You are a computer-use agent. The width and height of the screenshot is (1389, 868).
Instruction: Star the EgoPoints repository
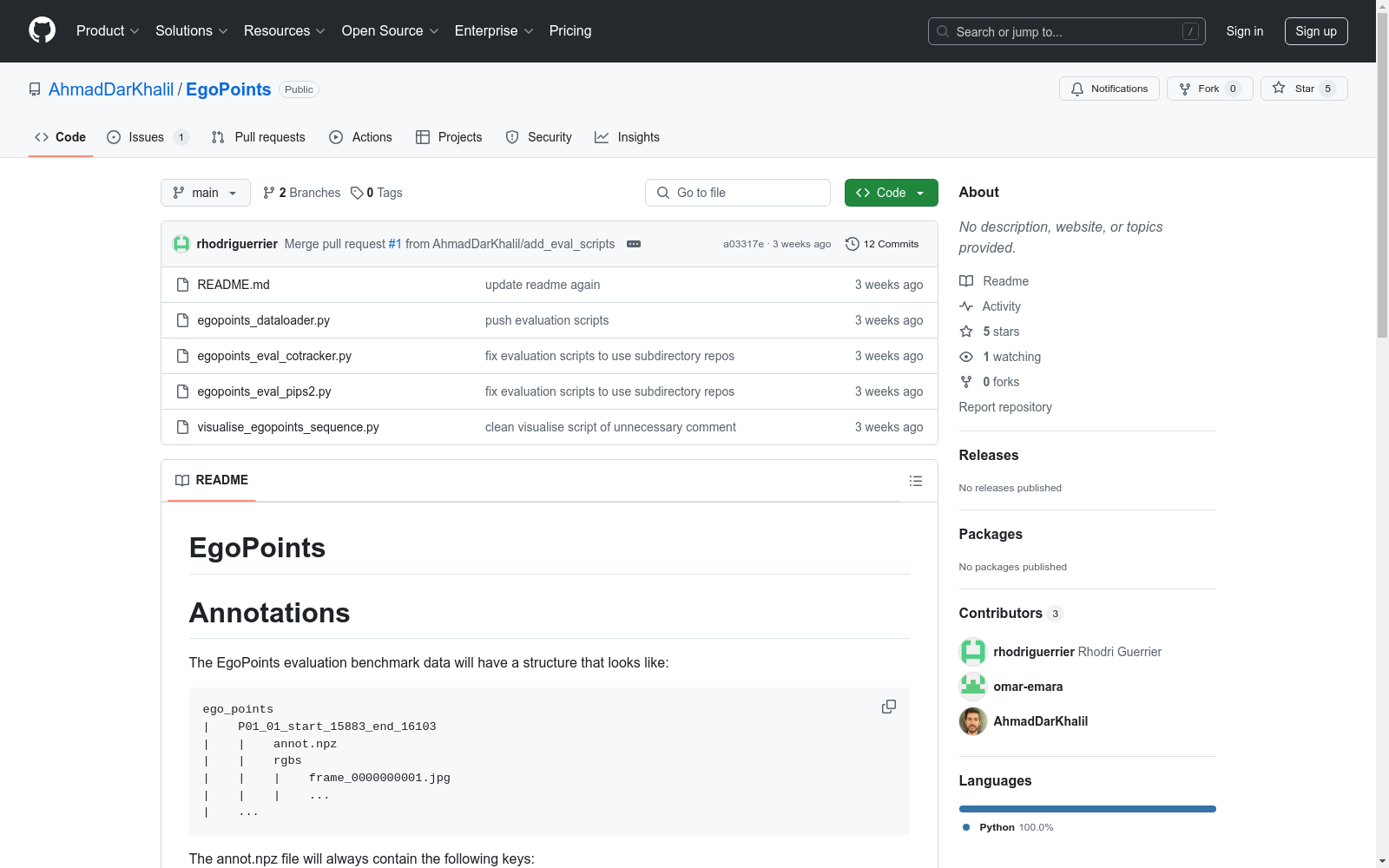point(1304,89)
